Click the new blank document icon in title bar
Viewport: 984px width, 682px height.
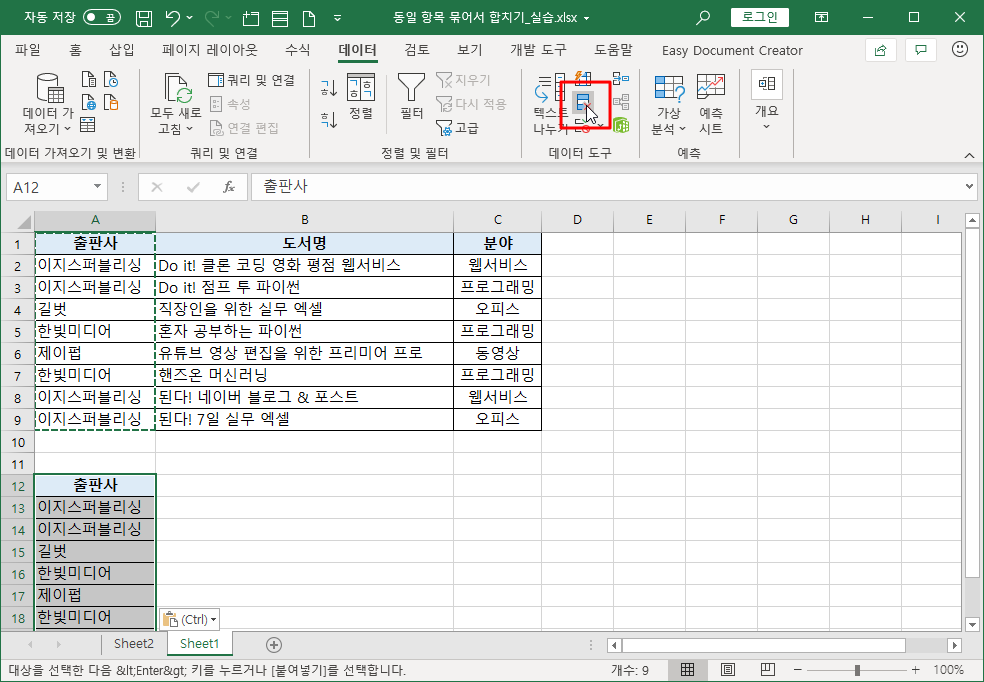tap(309, 18)
